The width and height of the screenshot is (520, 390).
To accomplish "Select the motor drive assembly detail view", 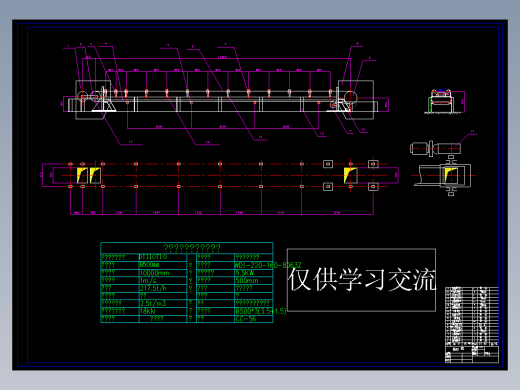I will [443, 164].
